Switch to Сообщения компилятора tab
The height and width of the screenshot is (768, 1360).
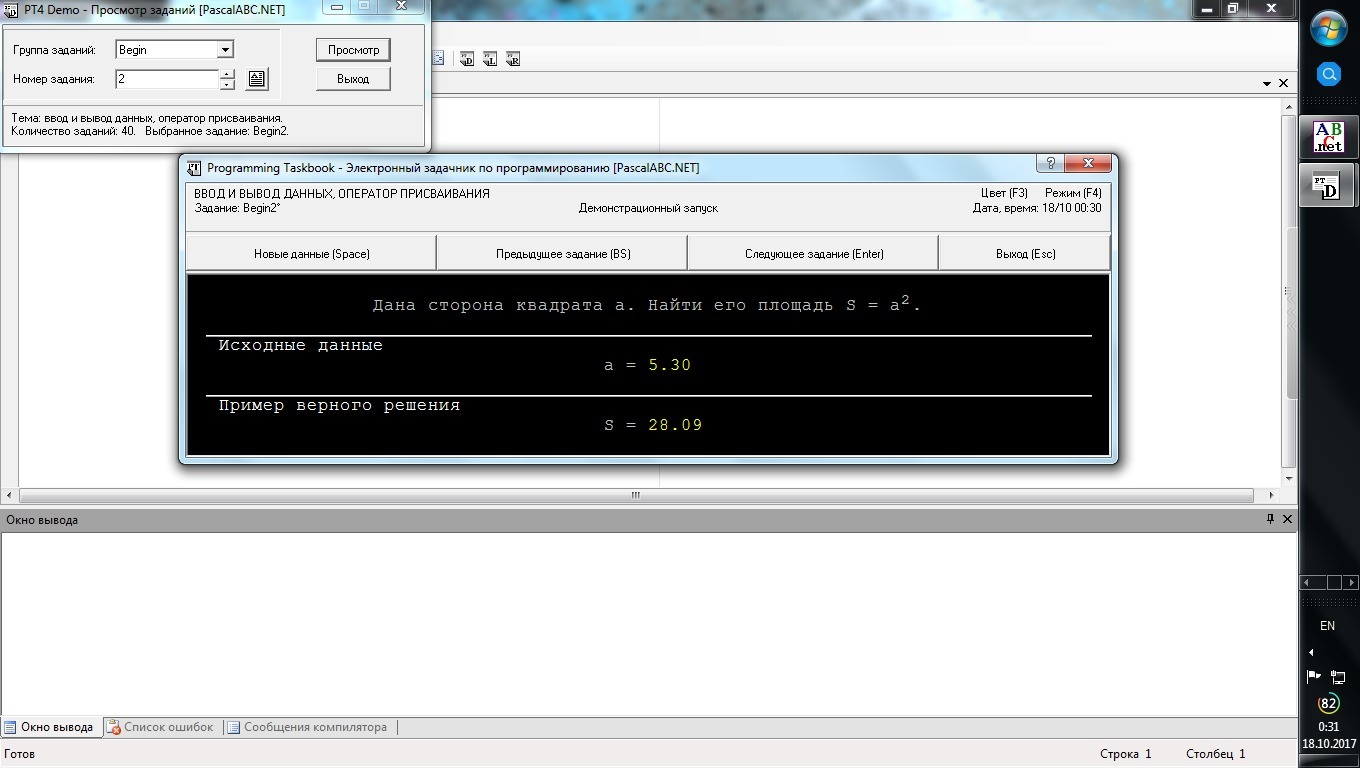click(307, 727)
